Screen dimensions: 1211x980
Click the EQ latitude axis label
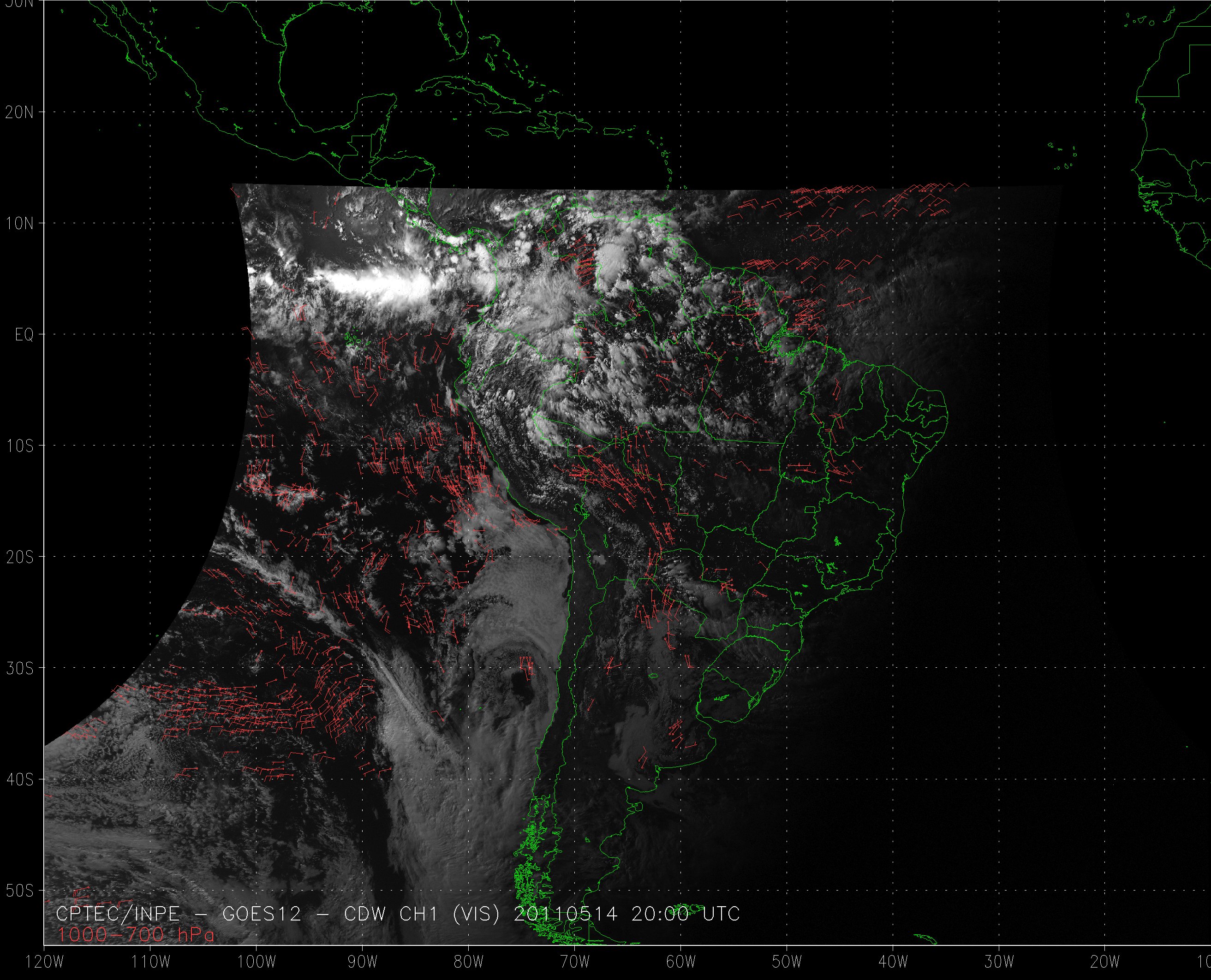coord(24,335)
